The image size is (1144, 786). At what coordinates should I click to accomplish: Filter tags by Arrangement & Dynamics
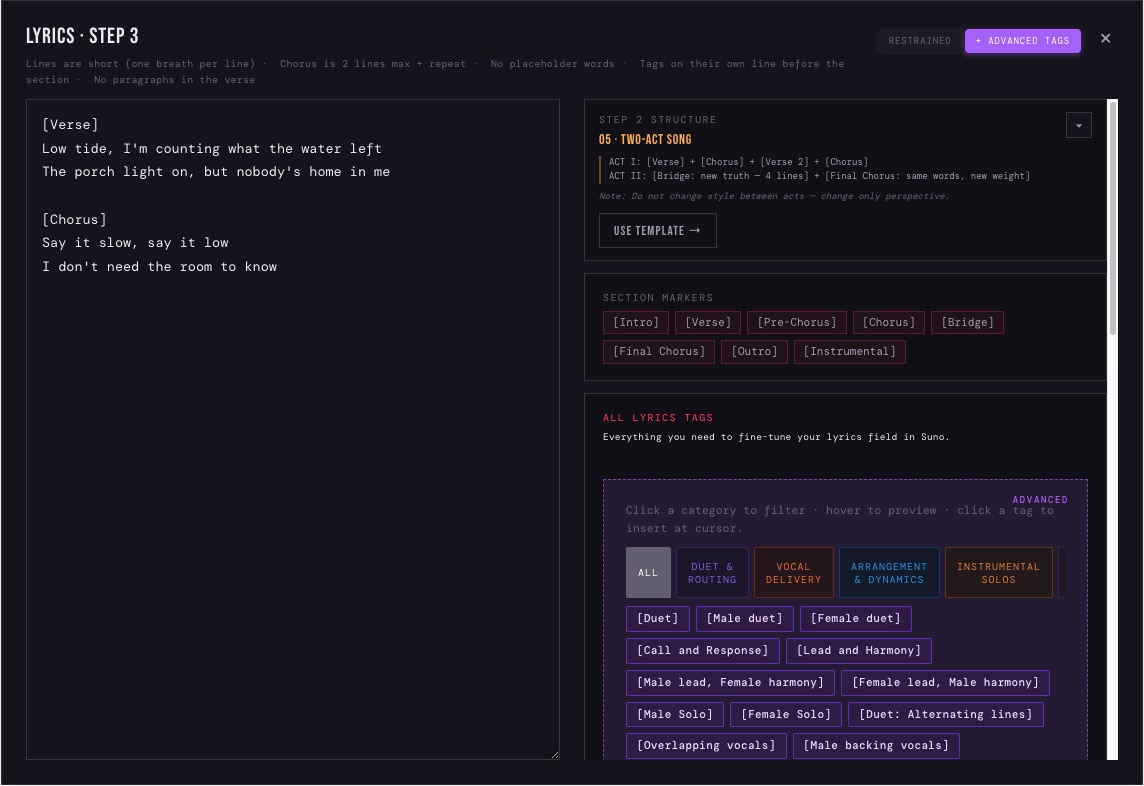click(x=889, y=573)
